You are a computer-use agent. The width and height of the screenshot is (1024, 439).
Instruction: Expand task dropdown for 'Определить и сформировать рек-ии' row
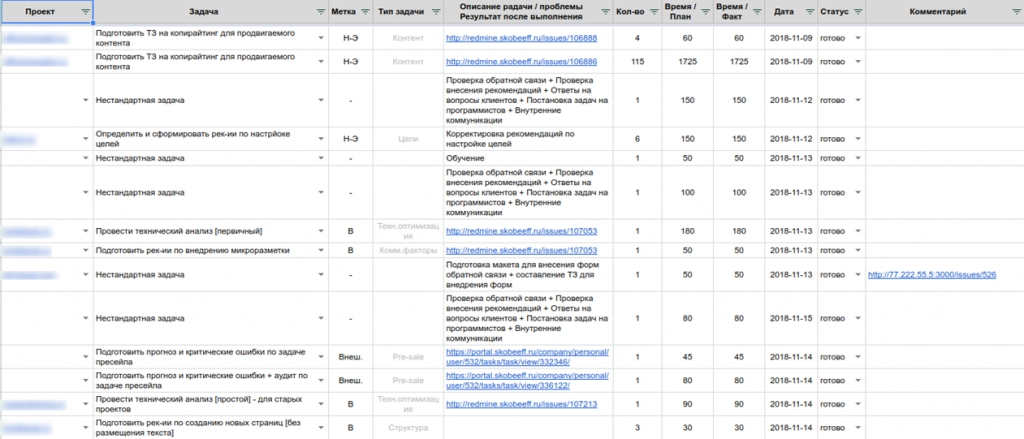321,139
